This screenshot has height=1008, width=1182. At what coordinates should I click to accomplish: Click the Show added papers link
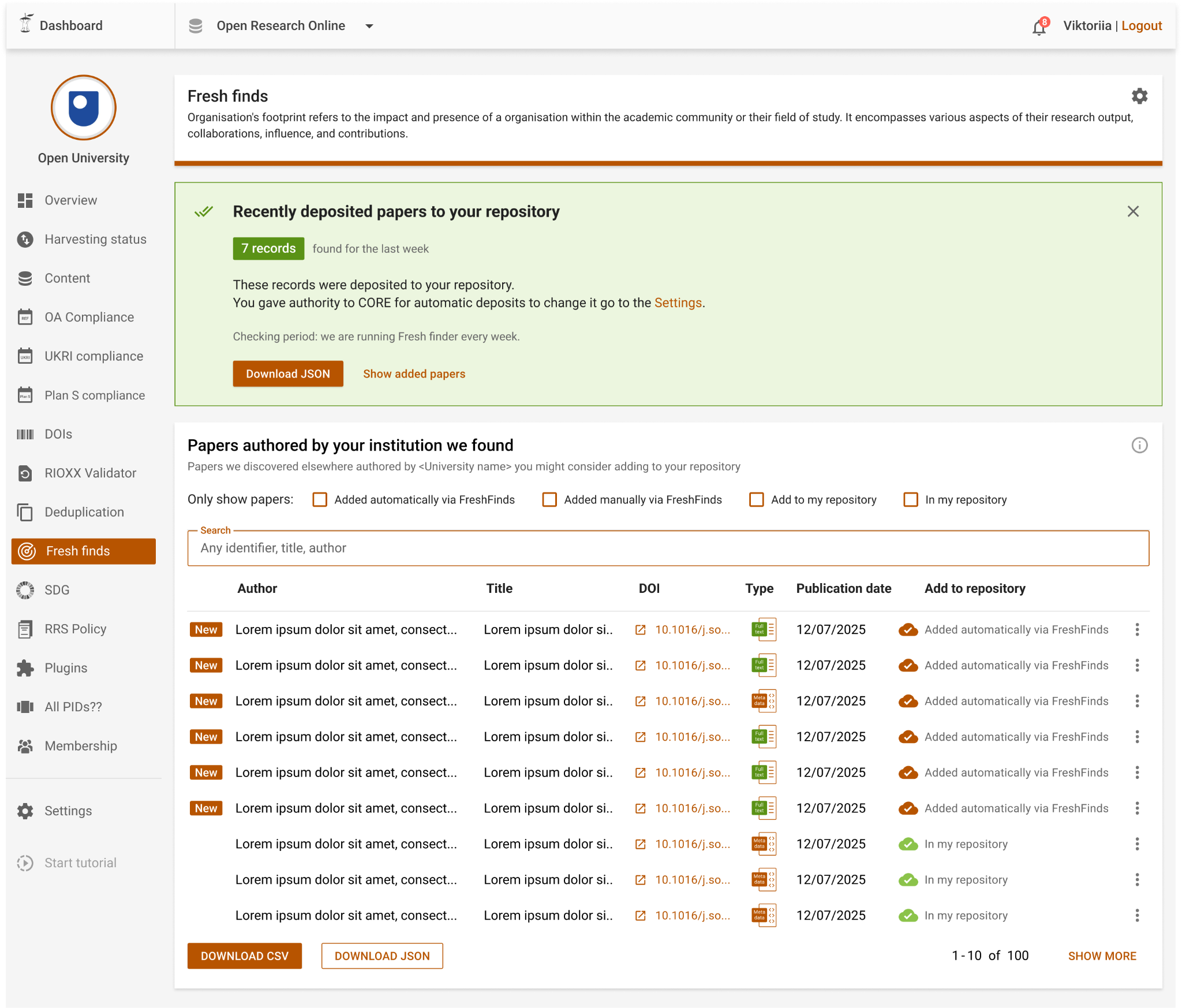point(414,374)
